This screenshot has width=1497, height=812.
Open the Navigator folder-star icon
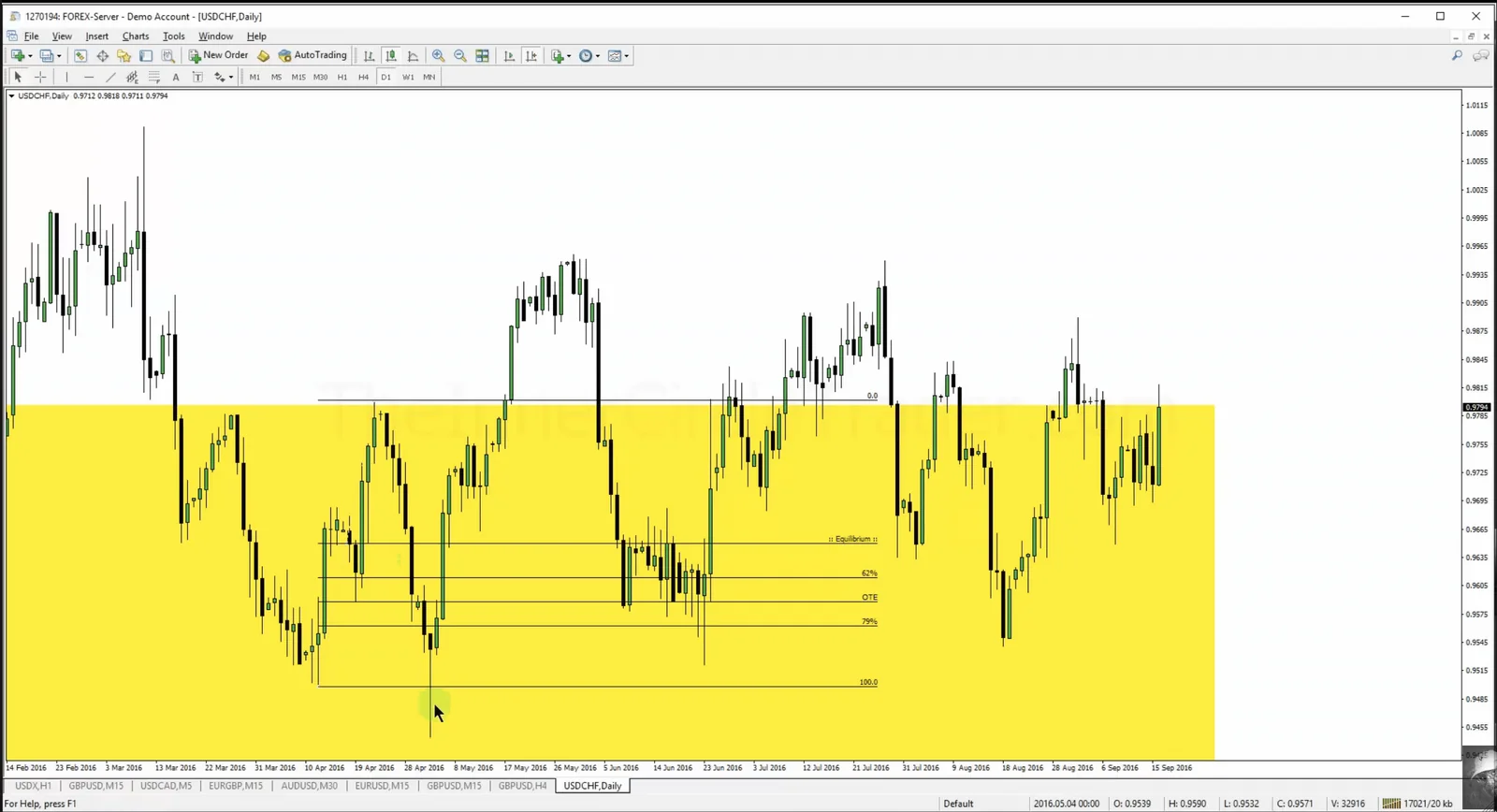point(124,56)
